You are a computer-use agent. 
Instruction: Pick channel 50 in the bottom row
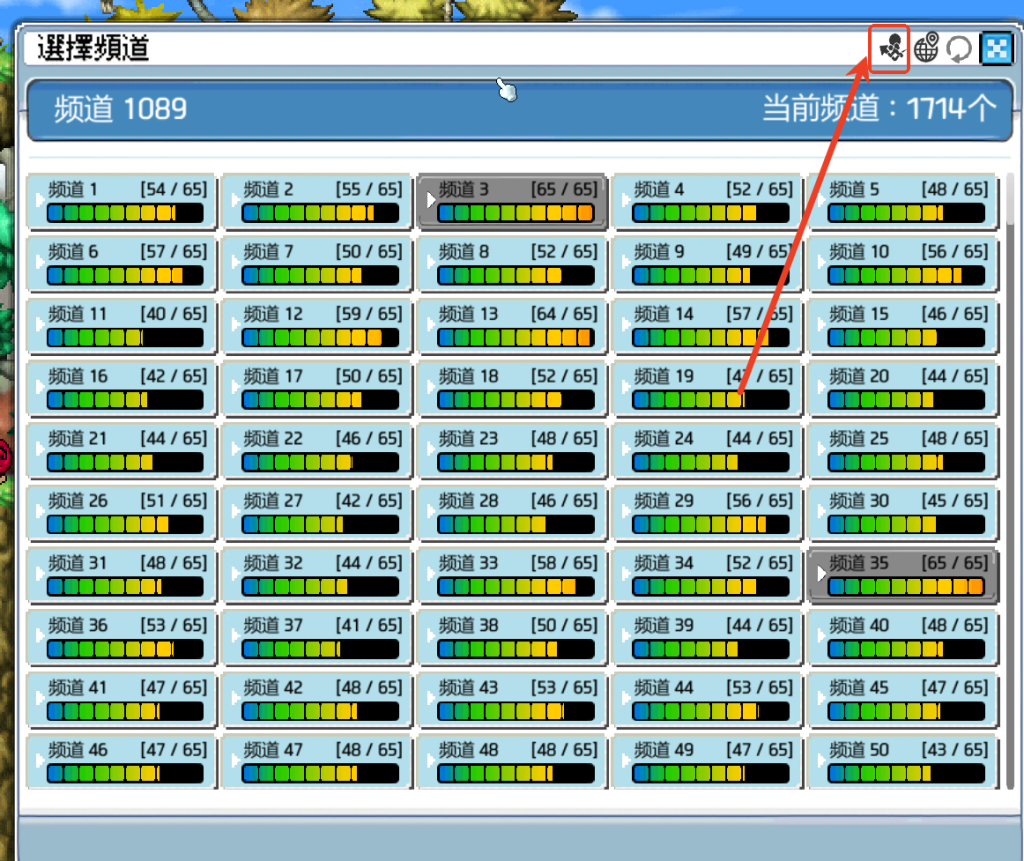[x=903, y=762]
